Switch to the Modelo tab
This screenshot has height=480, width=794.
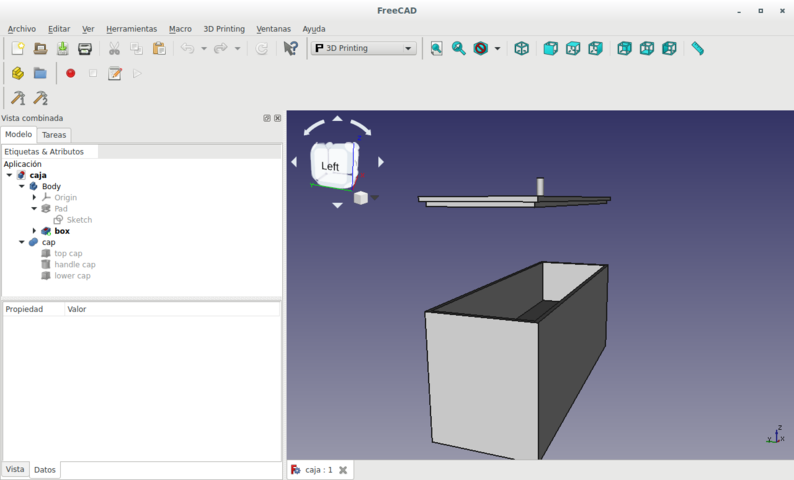[x=19, y=134]
